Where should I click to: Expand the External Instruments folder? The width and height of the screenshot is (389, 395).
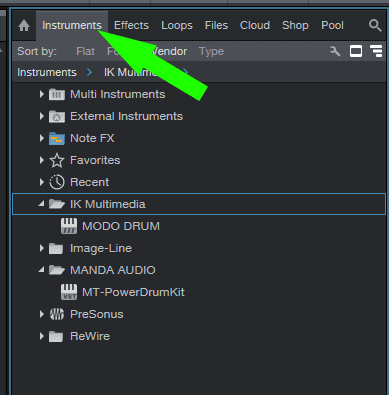[41, 116]
